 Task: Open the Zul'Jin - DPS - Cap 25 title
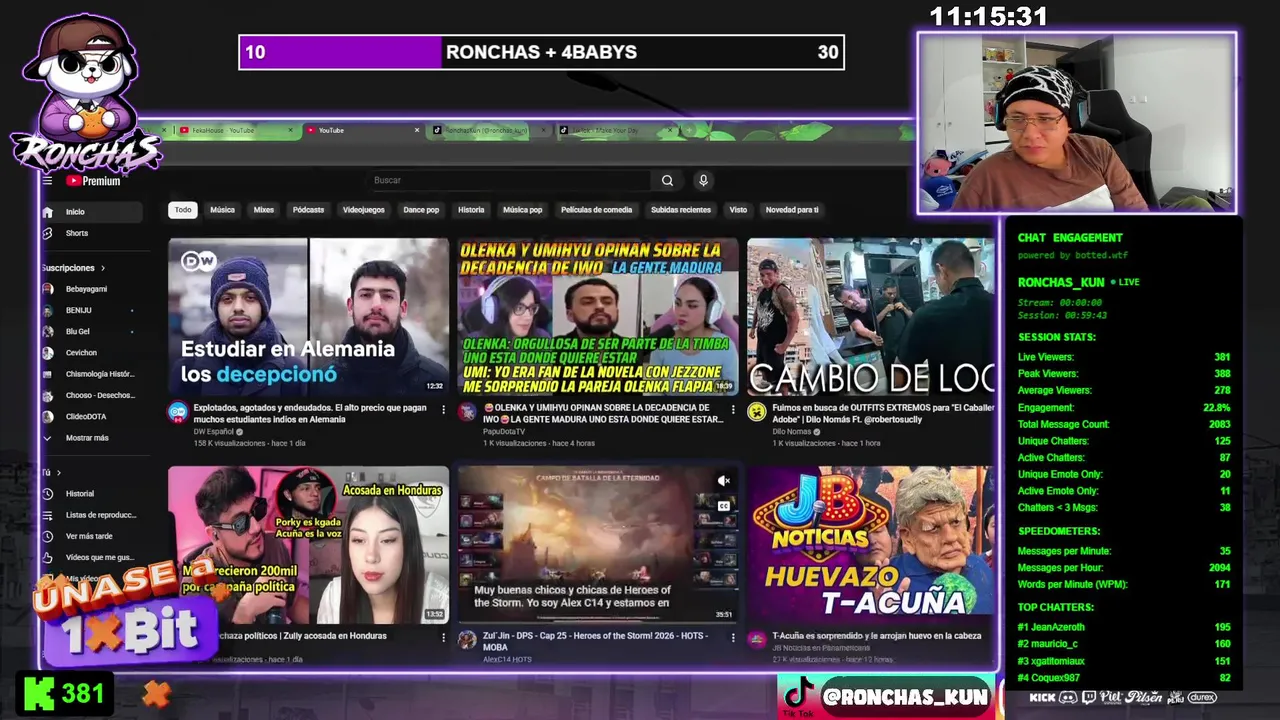pos(597,641)
